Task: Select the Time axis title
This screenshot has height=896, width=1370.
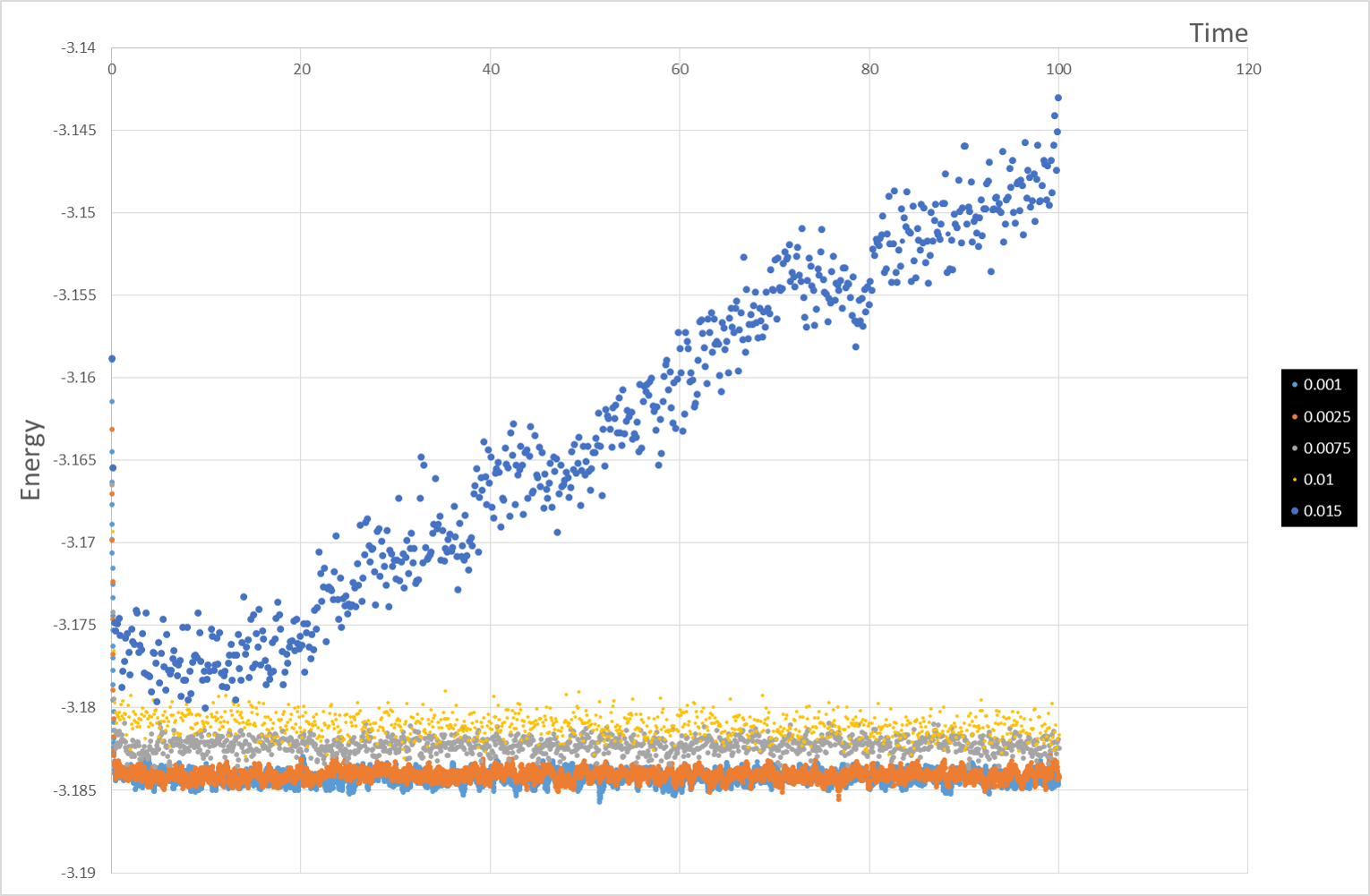Action: click(1218, 33)
